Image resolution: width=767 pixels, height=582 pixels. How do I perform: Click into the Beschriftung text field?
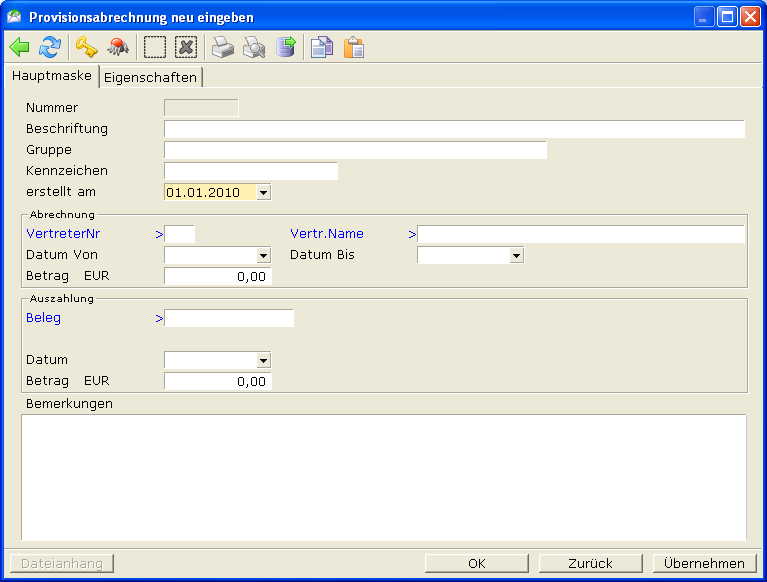[x=454, y=129]
